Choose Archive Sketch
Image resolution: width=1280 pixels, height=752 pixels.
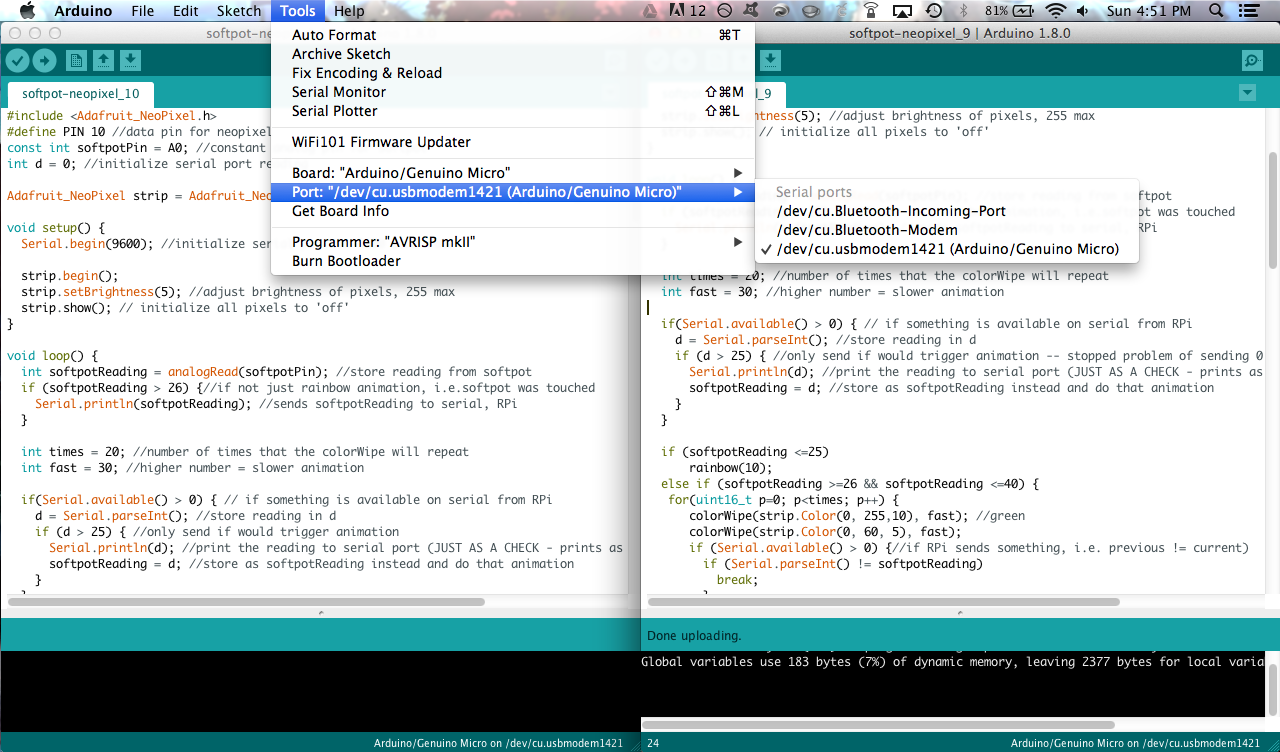pyautogui.click(x=513, y=54)
